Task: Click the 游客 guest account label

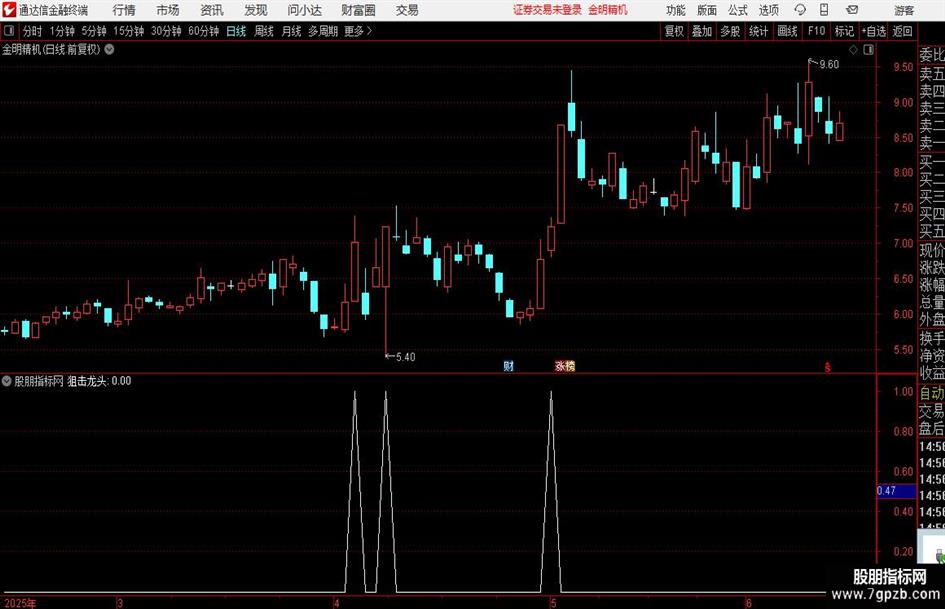Action: click(904, 10)
